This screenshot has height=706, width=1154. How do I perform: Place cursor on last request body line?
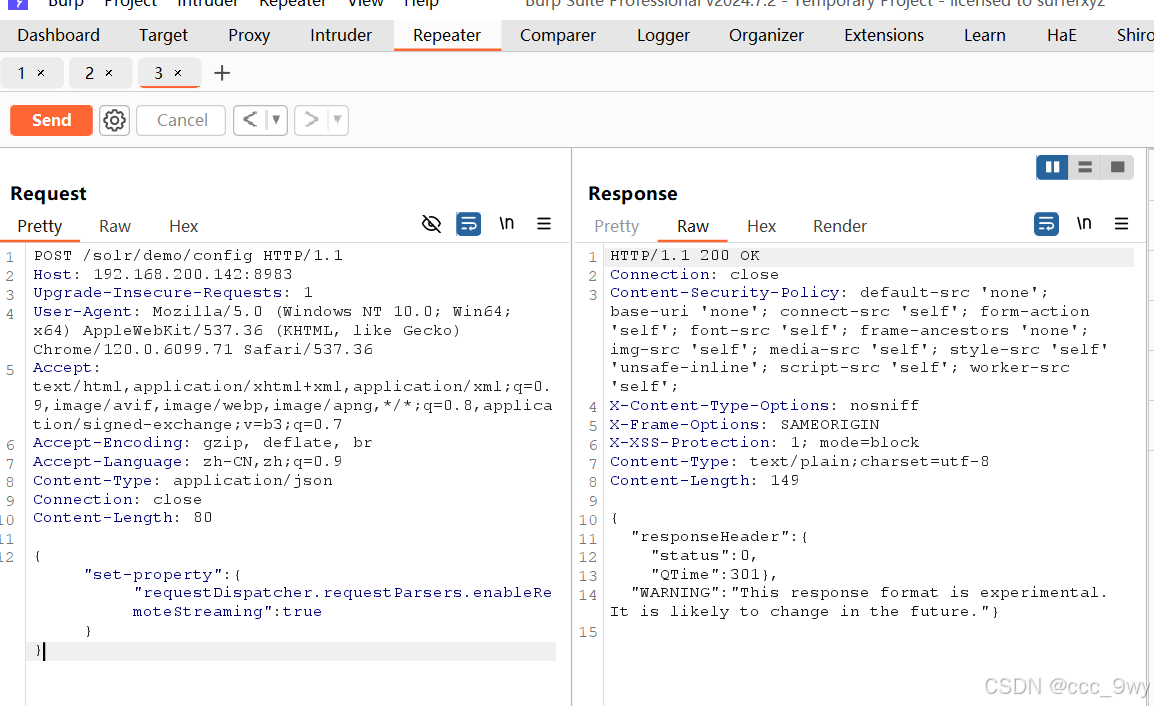point(291,651)
